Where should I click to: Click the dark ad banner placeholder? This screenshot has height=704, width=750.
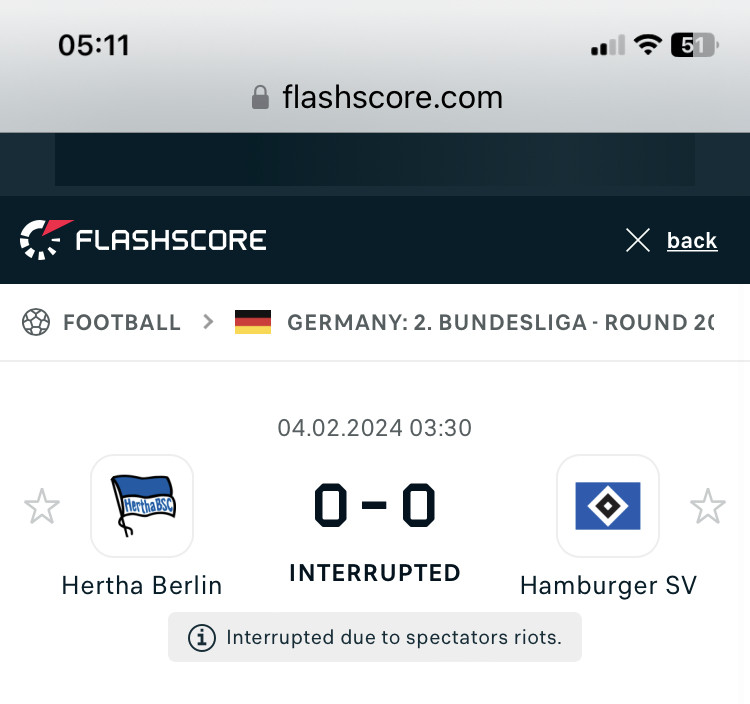pyautogui.click(x=375, y=159)
